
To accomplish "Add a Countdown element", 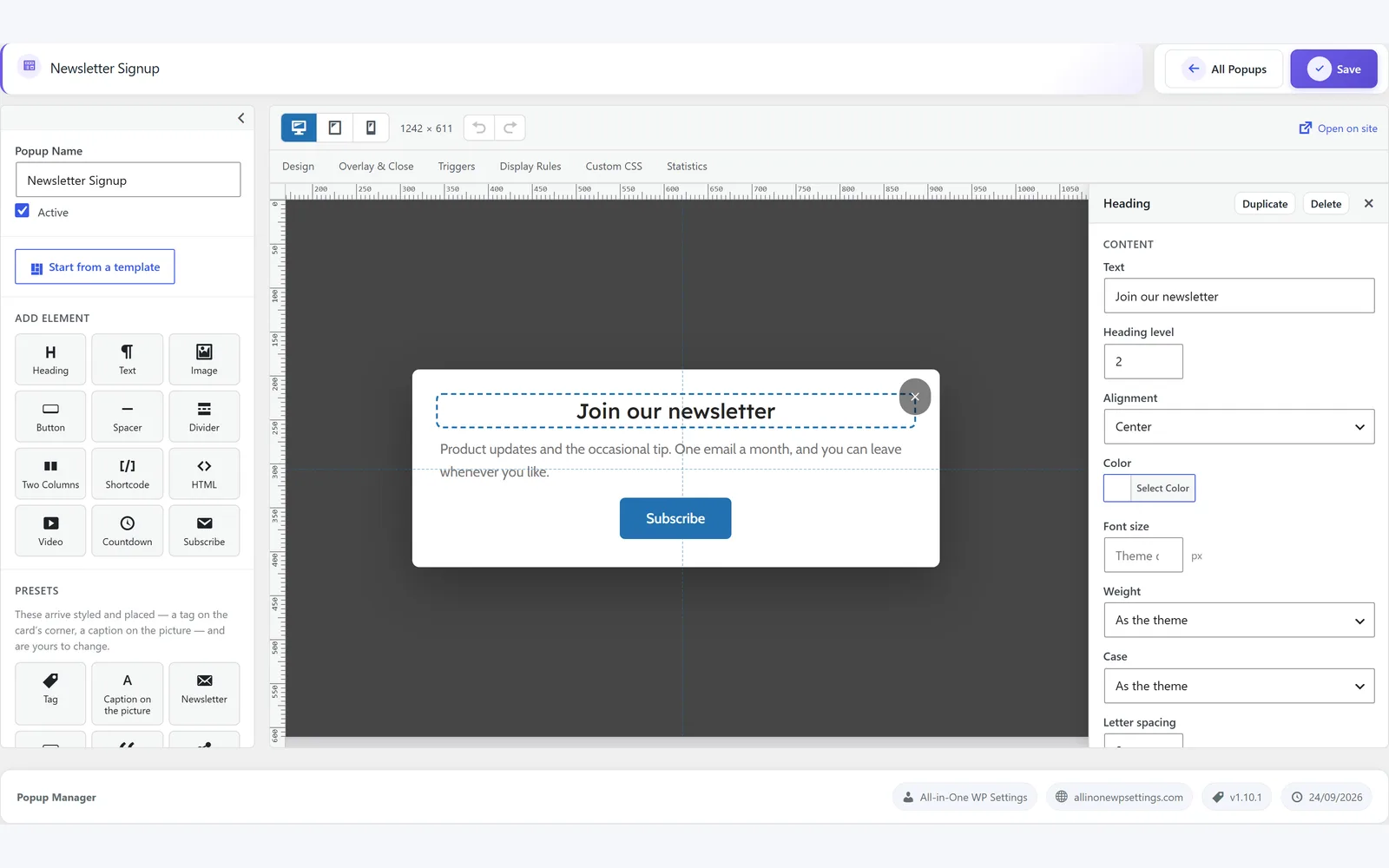I will (x=128, y=531).
